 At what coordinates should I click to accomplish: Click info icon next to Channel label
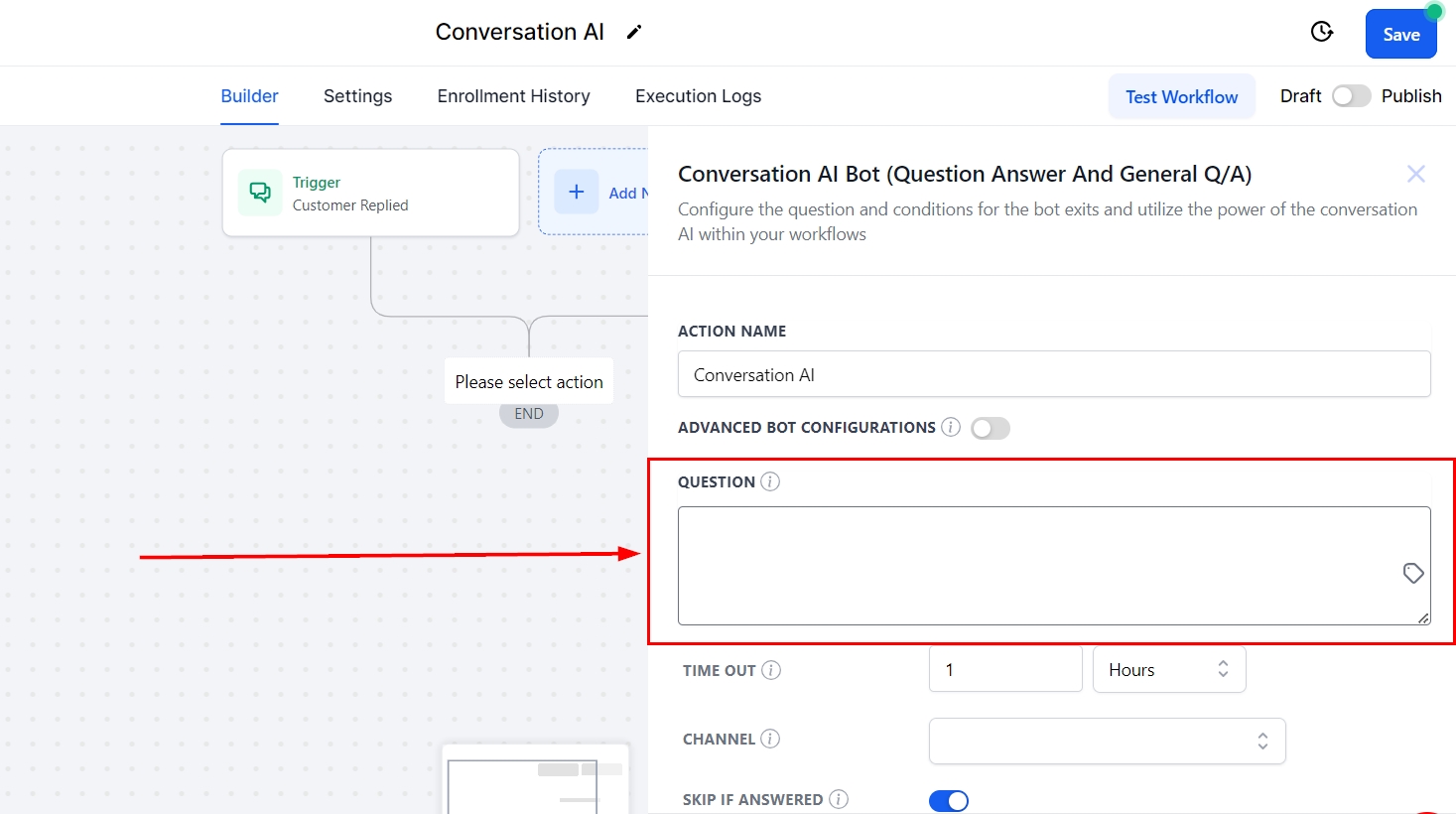point(770,739)
